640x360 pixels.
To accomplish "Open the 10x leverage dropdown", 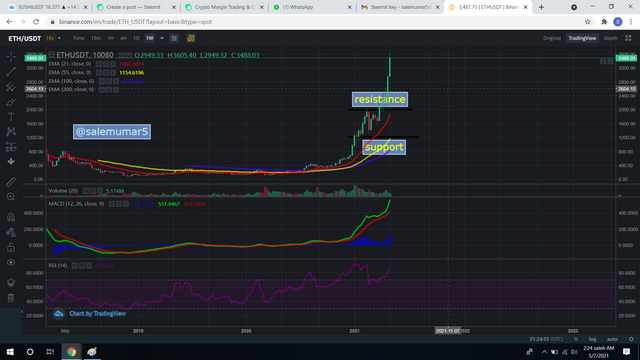I will pos(53,38).
